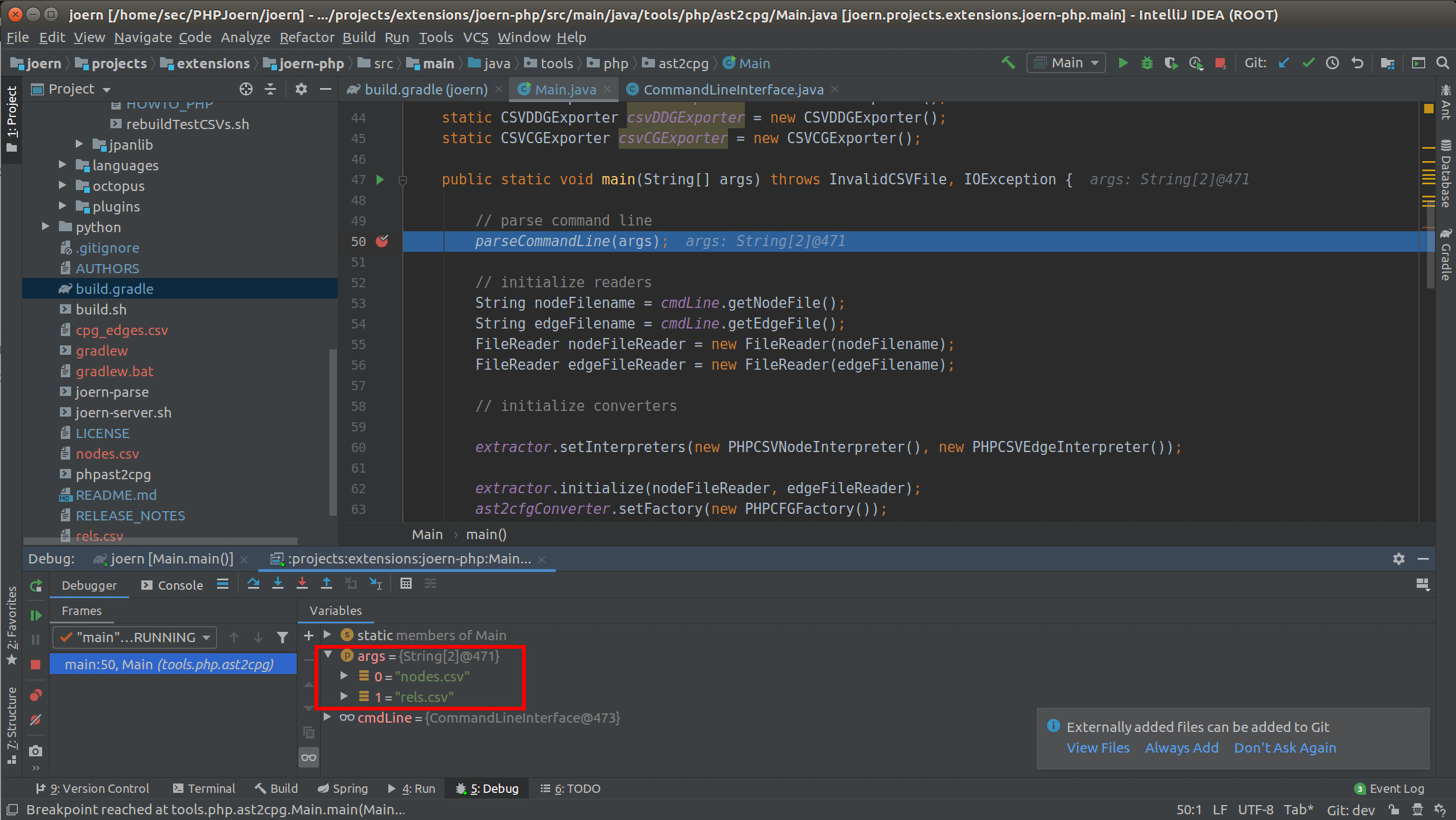Run the Main configuration
The image size is (1456, 820).
tap(1122, 63)
